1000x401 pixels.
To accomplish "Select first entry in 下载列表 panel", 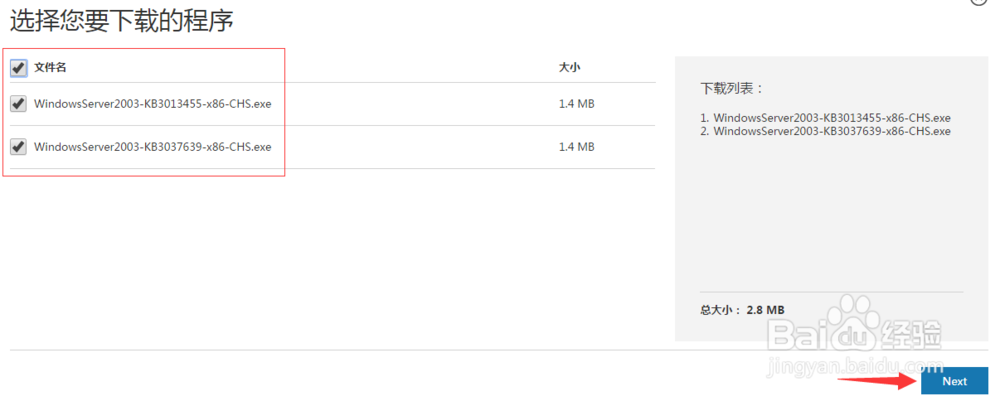I will (x=825, y=118).
